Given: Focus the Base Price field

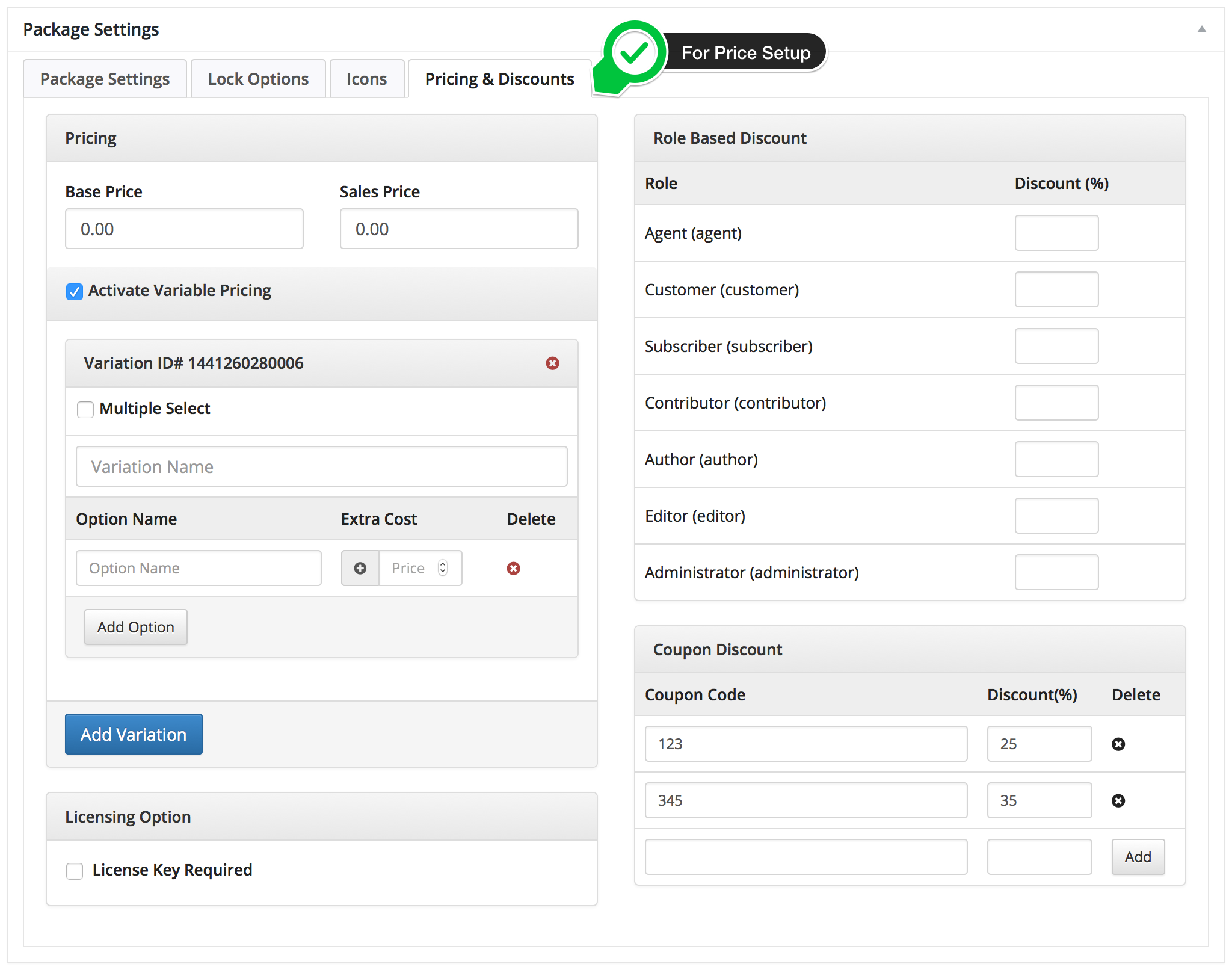Looking at the screenshot, I should pyautogui.click(x=184, y=229).
